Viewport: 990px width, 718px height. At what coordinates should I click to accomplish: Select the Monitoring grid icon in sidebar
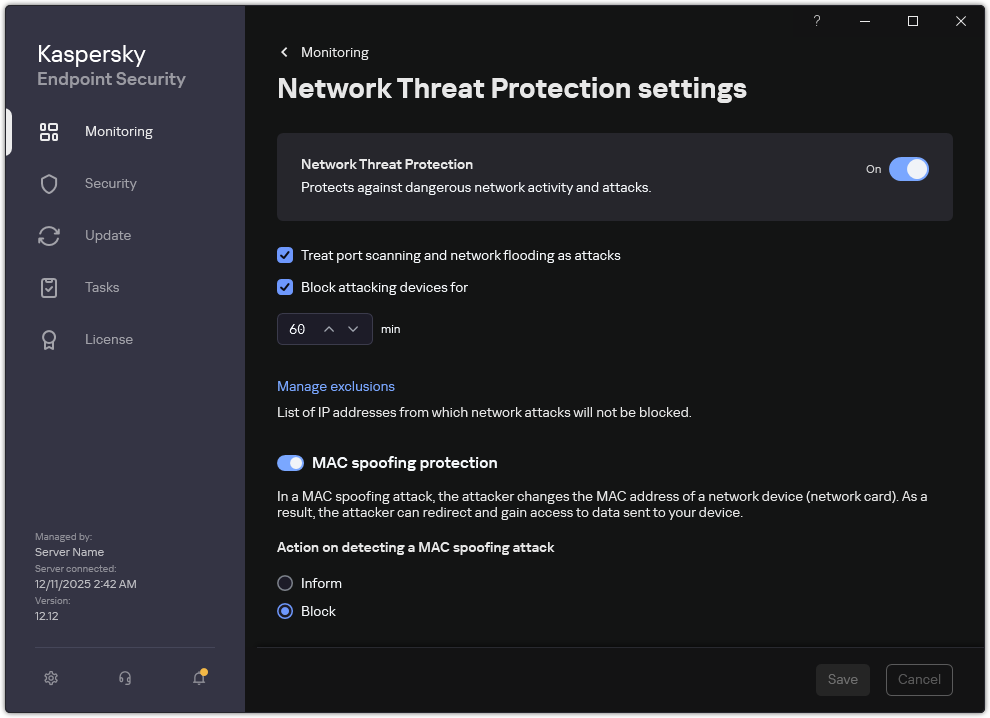(48, 131)
